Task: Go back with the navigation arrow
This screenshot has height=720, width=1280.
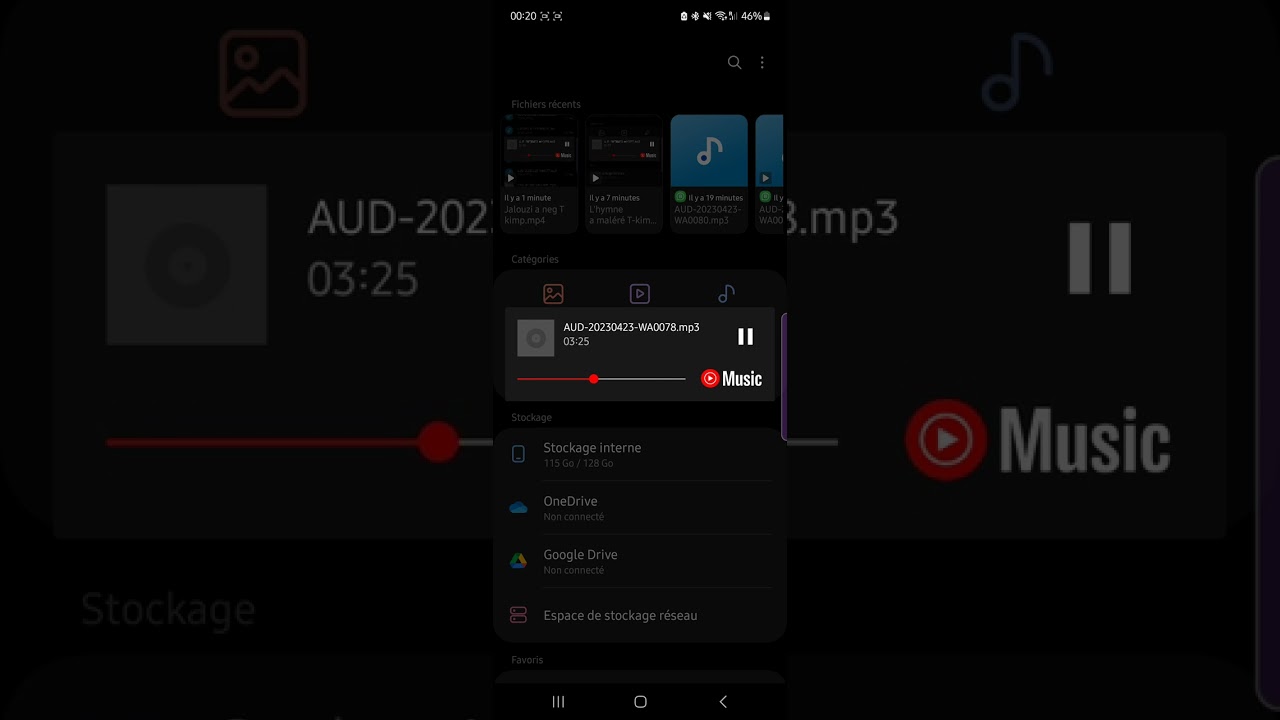Action: click(x=723, y=702)
